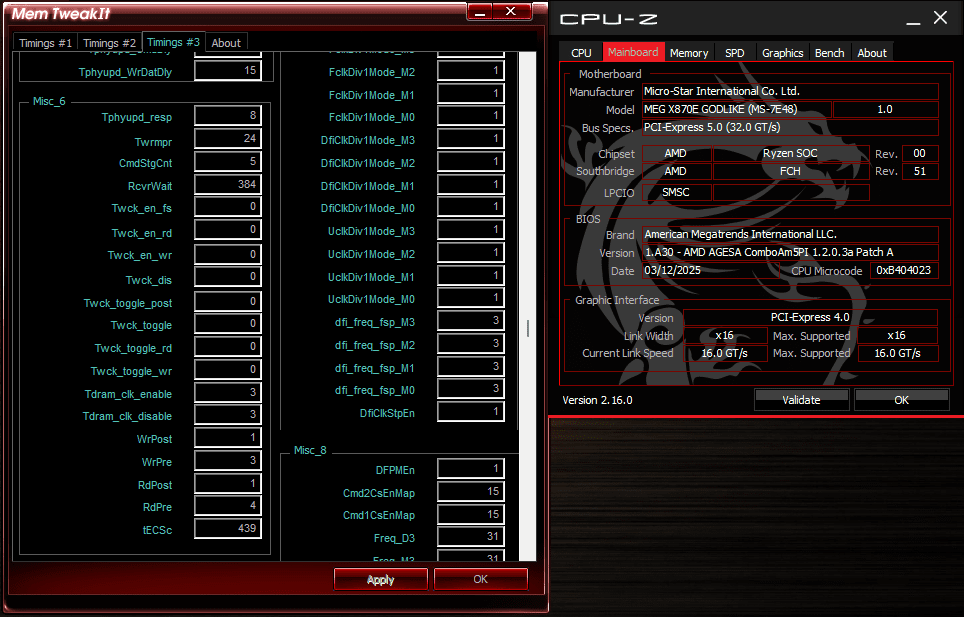The image size is (964, 617).
Task: Edit the DFPMEn value field
Action: 471,469
